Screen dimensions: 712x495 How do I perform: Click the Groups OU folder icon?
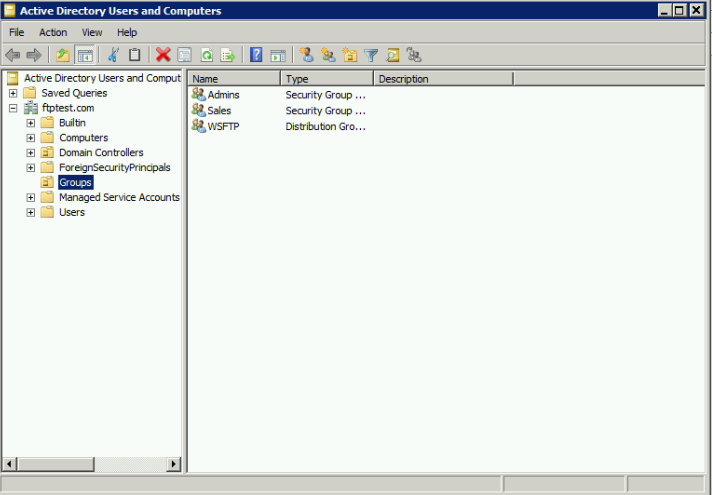[x=47, y=183]
